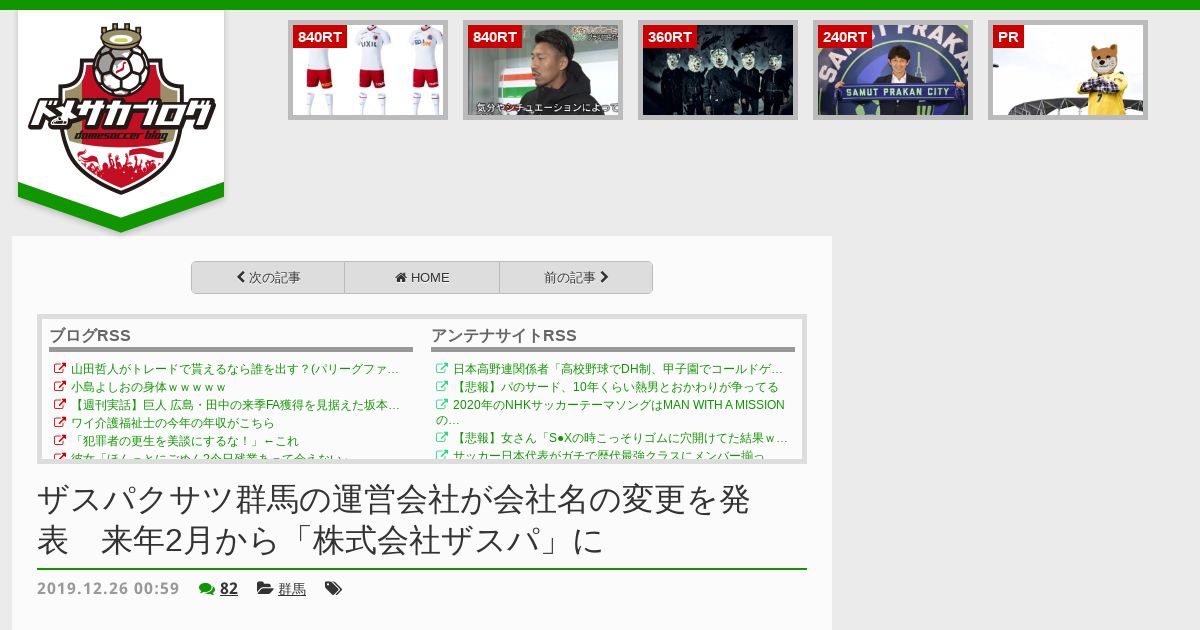Click external-link icon beside 2020年のNHK entry

442,405
